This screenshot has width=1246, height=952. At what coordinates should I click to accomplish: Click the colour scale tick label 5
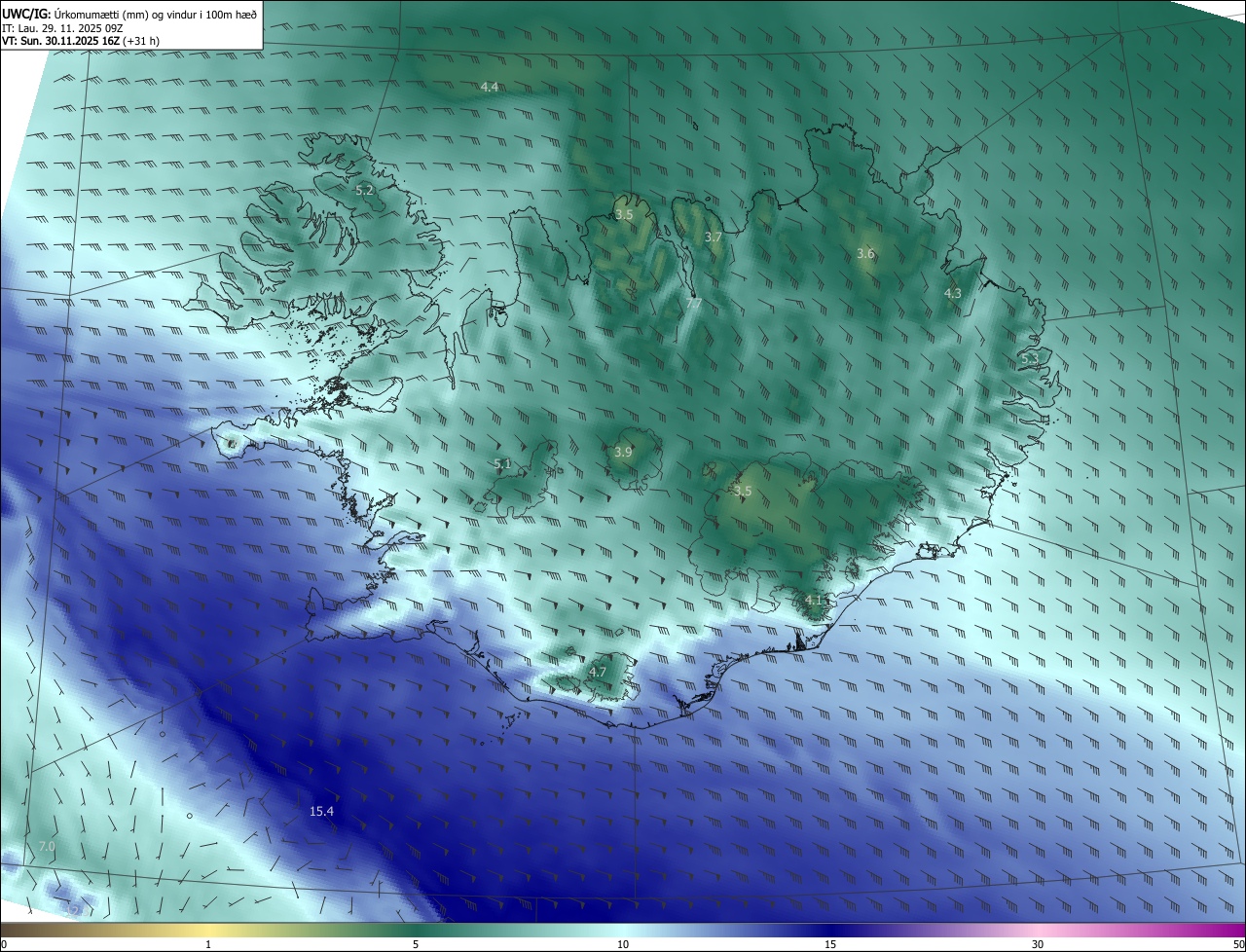416,944
